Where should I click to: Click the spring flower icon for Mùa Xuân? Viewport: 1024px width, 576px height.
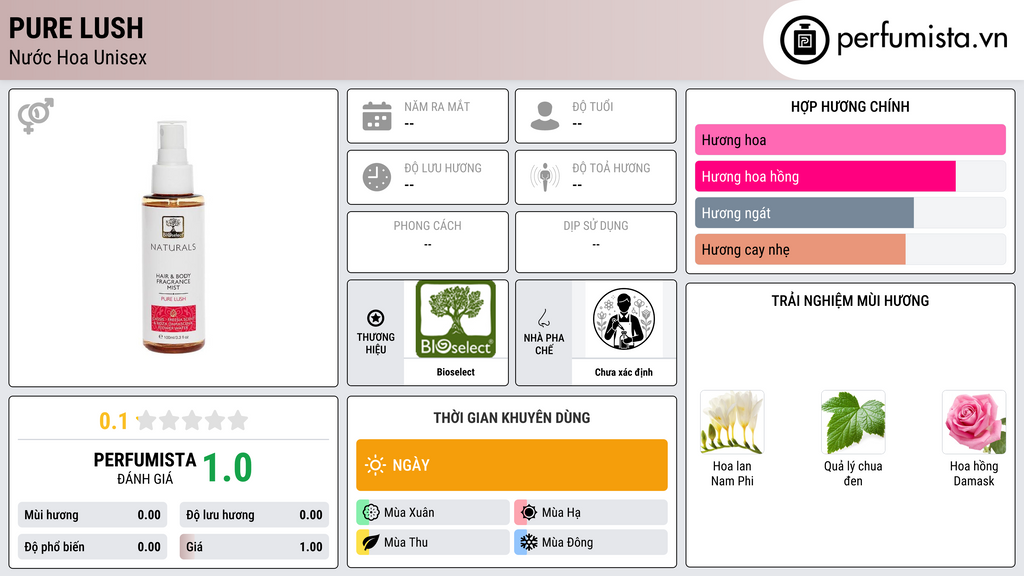tap(371, 513)
